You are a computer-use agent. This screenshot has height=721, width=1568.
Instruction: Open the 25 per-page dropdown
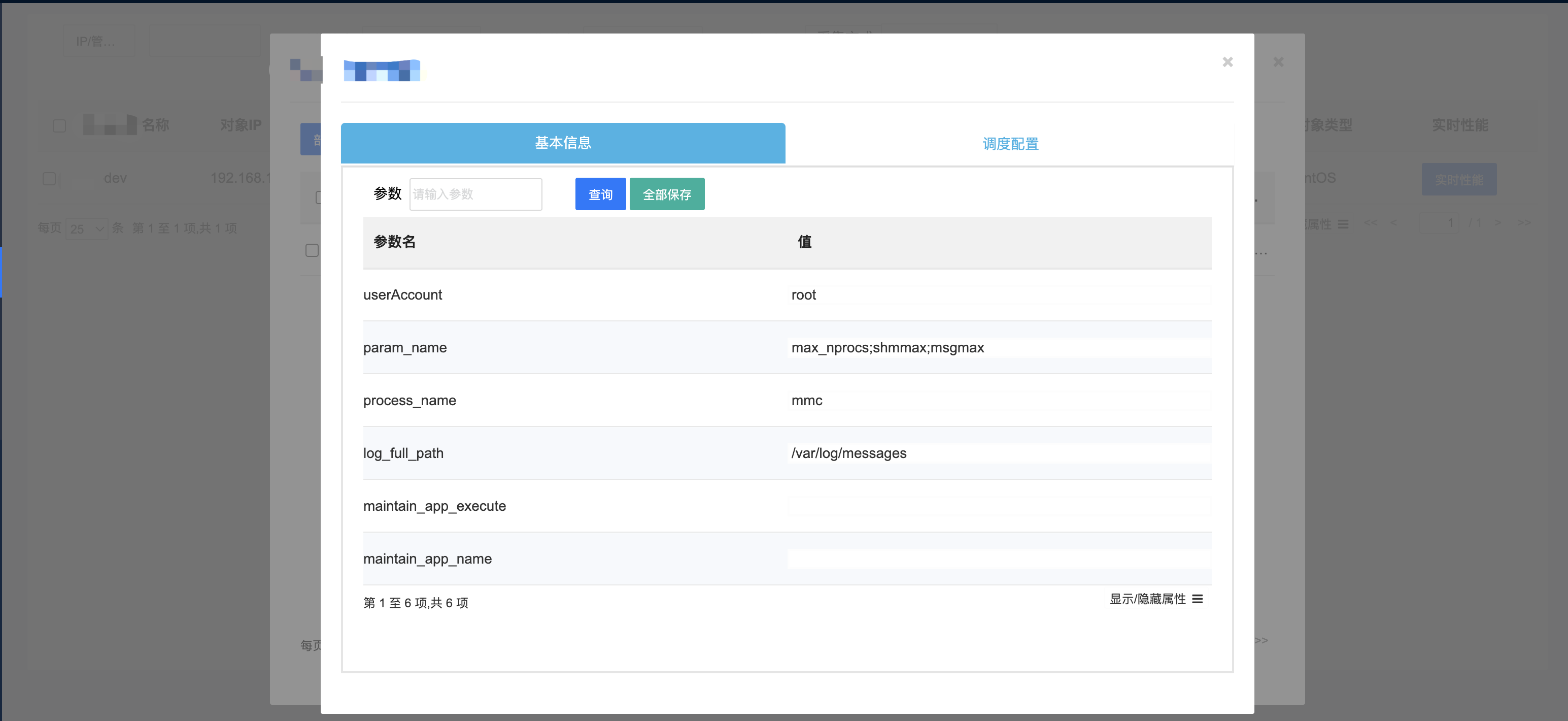tap(87, 229)
